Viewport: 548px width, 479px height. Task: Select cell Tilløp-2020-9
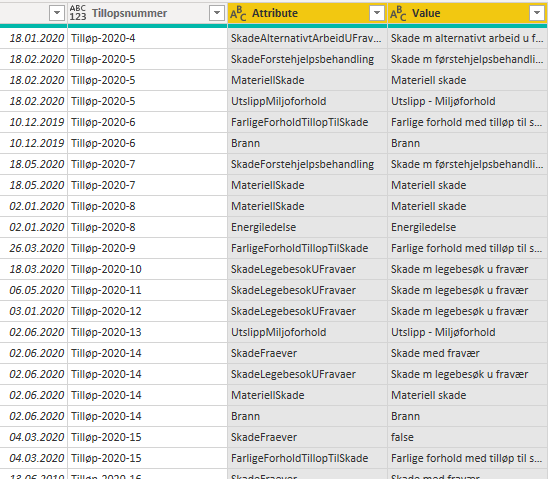(147, 248)
